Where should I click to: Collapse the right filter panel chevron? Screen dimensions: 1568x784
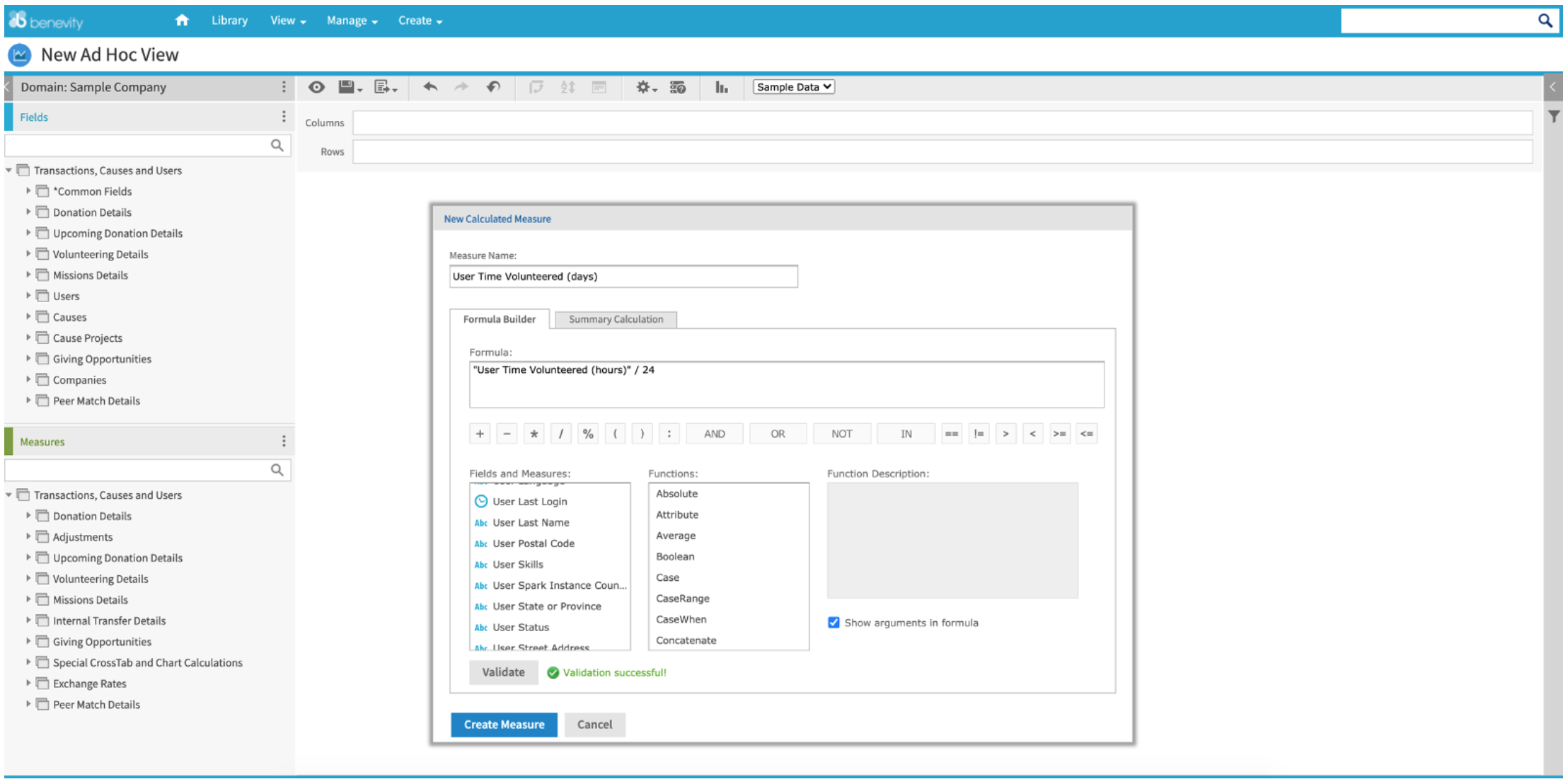(x=1552, y=87)
